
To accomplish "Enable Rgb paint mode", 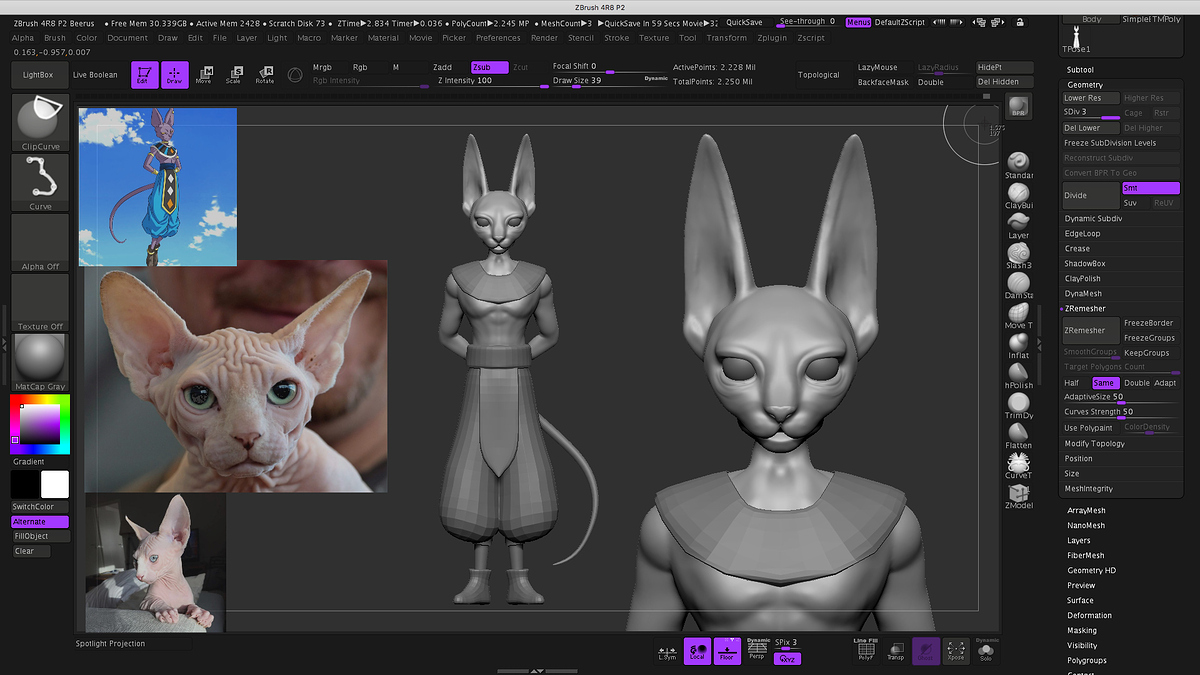I will 360,67.
